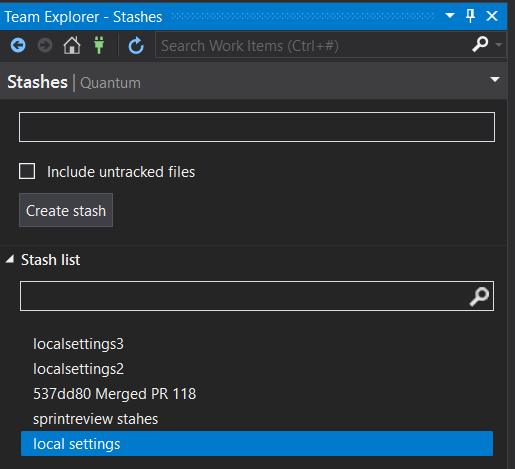Open Team Explorer Home page icon
Viewport: 515px width, 469px height.
72,45
